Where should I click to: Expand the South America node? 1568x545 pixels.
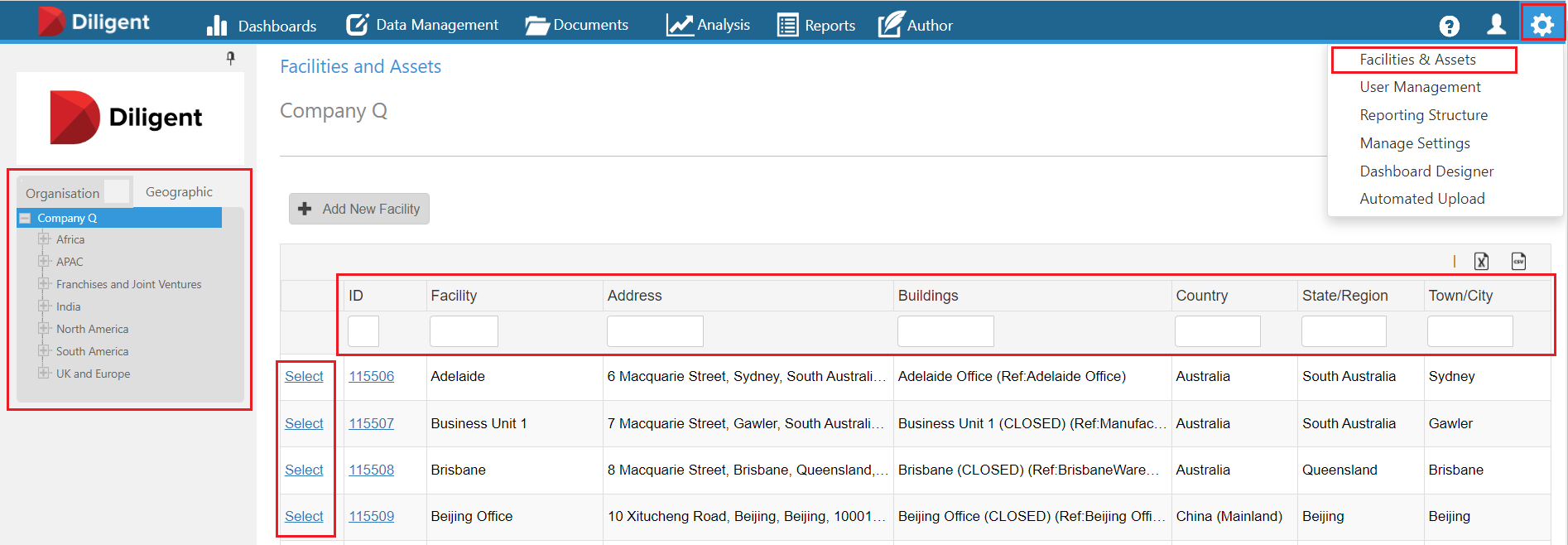point(44,351)
